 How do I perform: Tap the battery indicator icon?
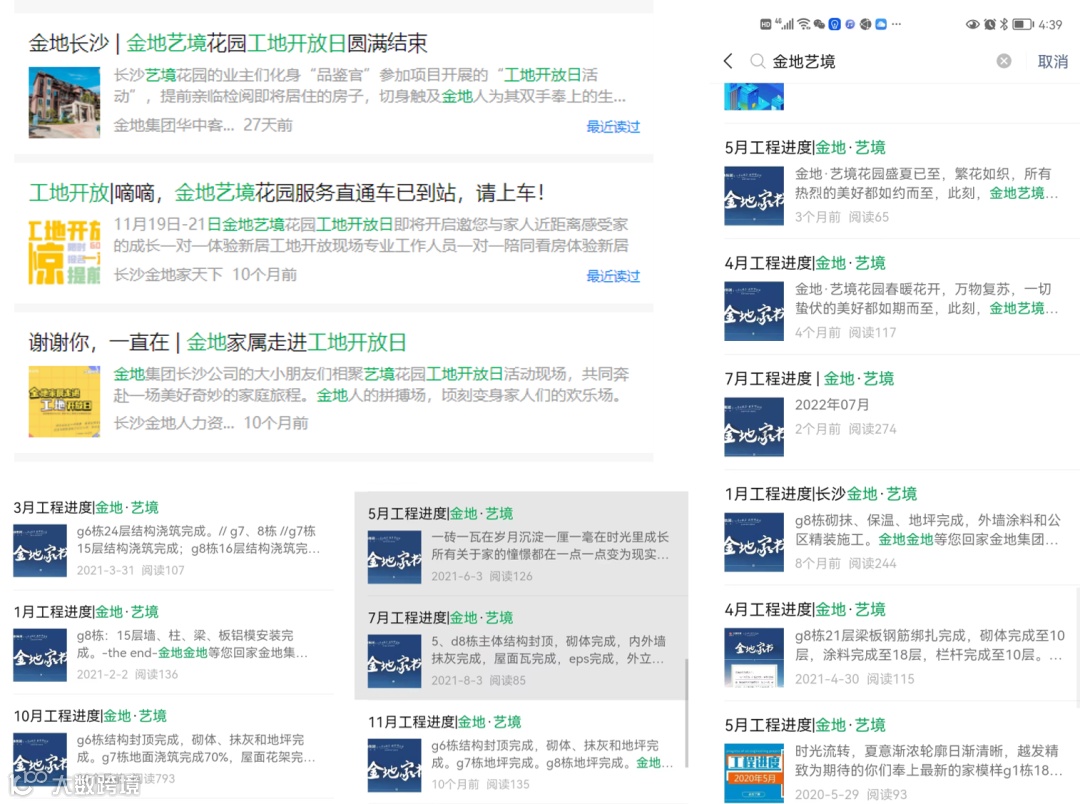[1023, 24]
